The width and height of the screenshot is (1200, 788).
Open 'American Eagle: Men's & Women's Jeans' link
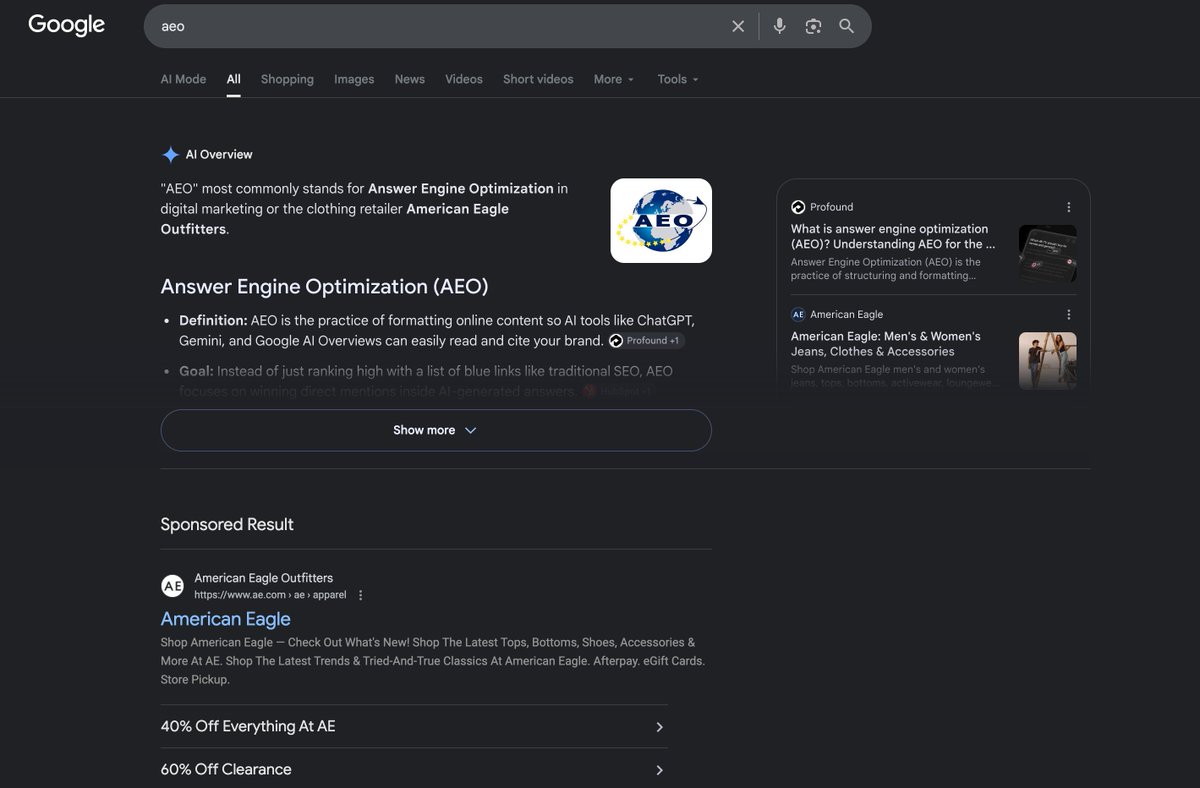[x=886, y=344]
